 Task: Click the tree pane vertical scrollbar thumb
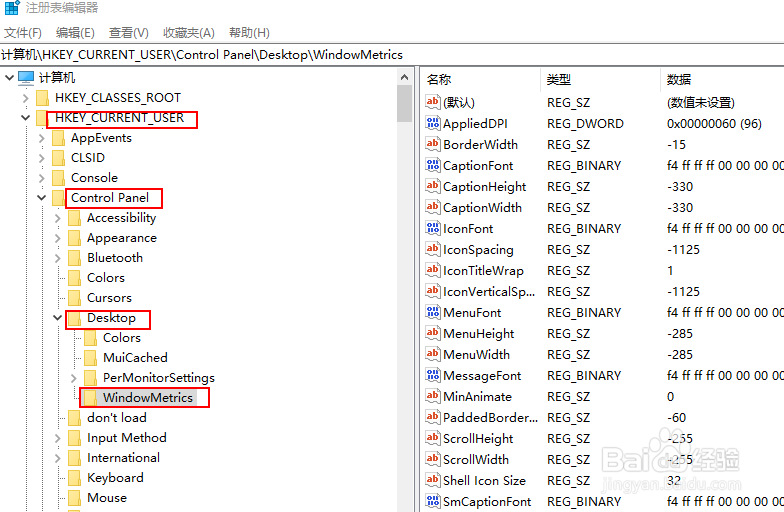(404, 104)
